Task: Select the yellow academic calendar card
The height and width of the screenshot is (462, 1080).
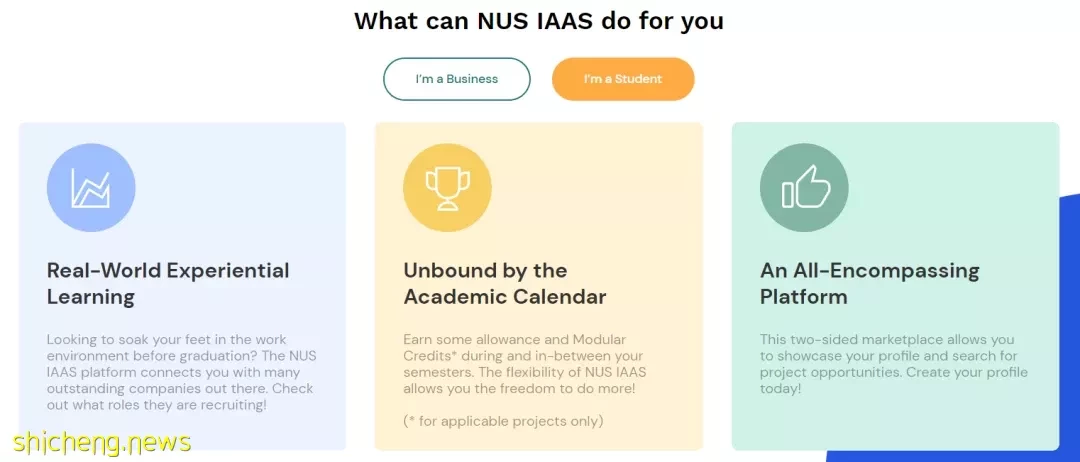Action: 539,286
